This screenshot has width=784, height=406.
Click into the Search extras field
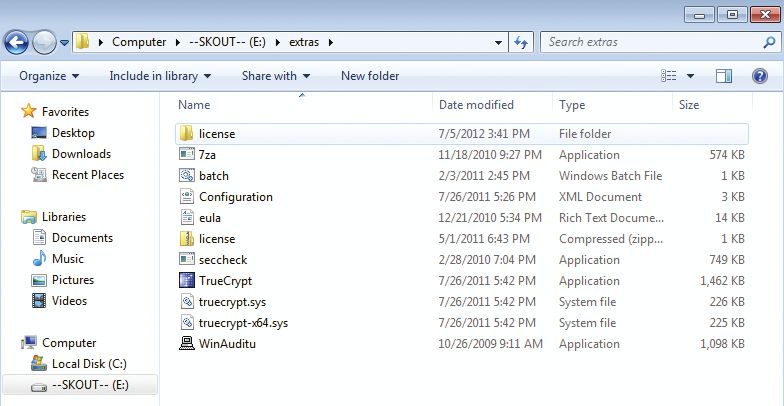[x=652, y=42]
